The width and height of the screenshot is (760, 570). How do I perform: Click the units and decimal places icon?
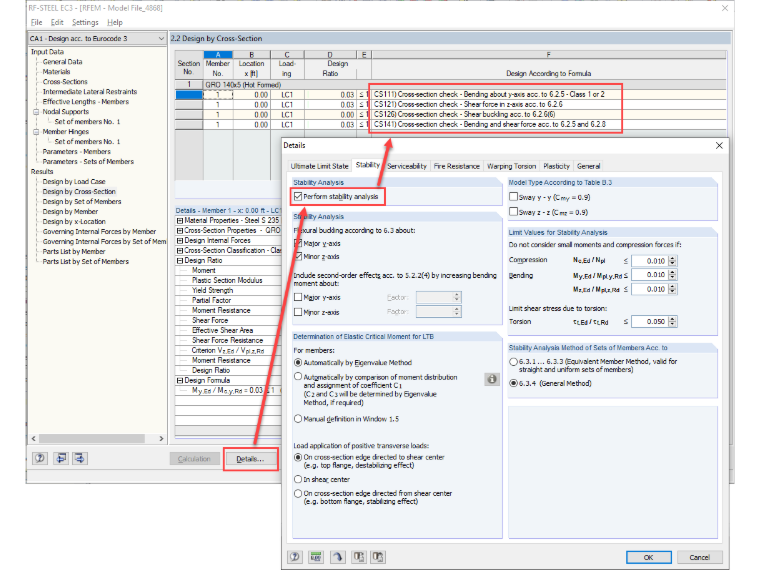[x=316, y=557]
